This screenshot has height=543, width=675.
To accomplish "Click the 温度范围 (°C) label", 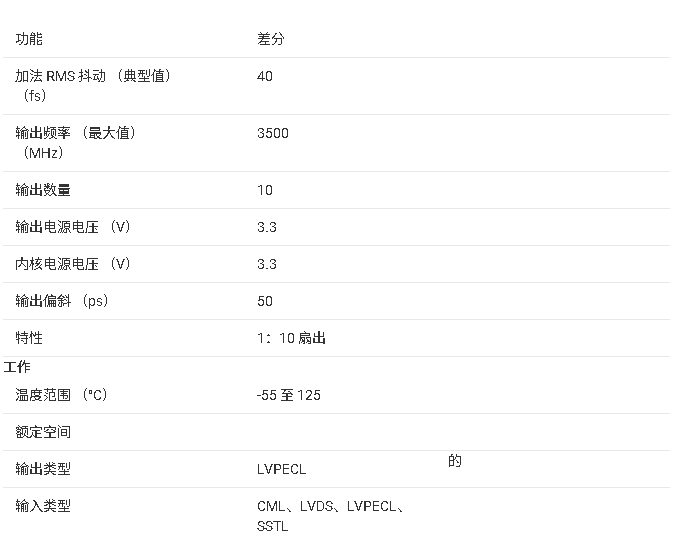I will pos(61,395).
